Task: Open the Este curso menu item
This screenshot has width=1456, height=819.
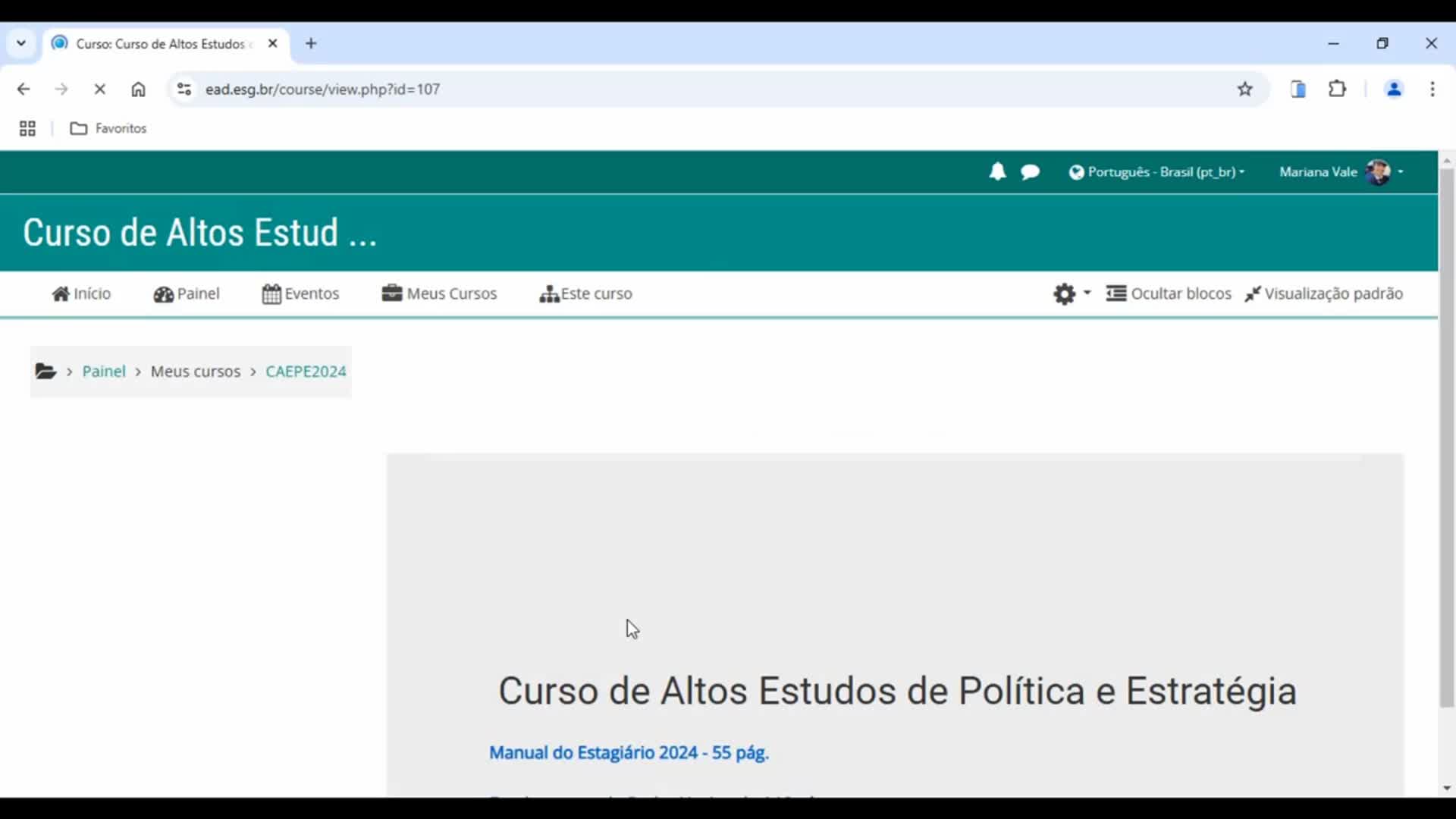Action: coord(586,293)
